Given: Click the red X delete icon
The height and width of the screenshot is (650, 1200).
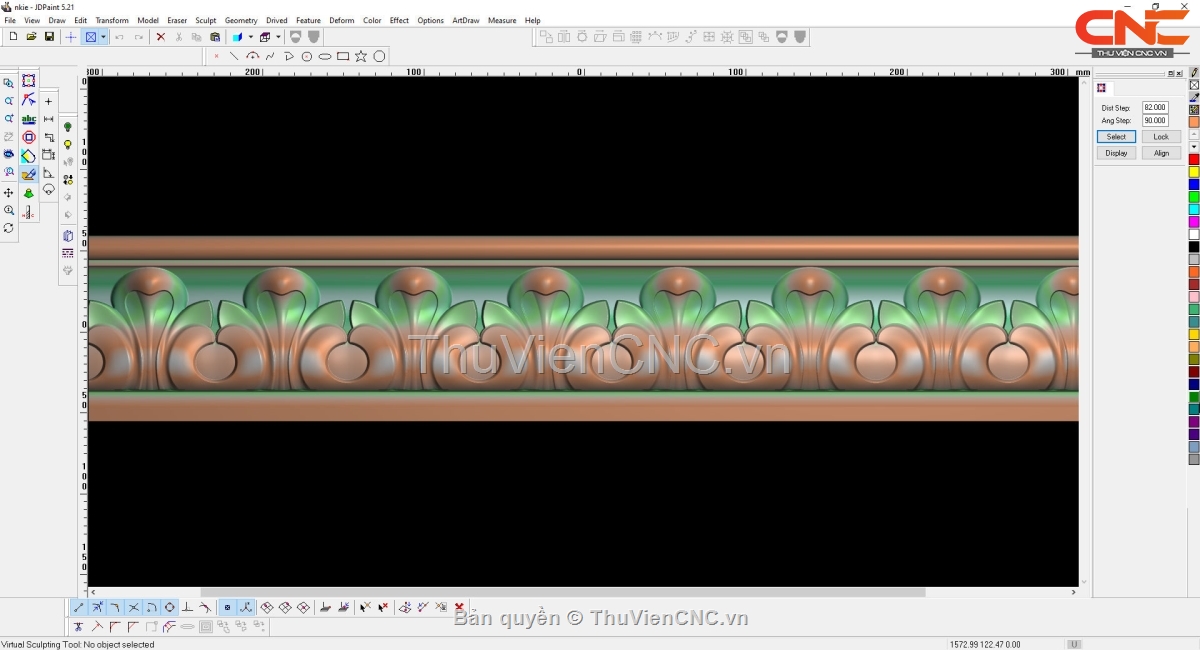Looking at the screenshot, I should (160, 37).
